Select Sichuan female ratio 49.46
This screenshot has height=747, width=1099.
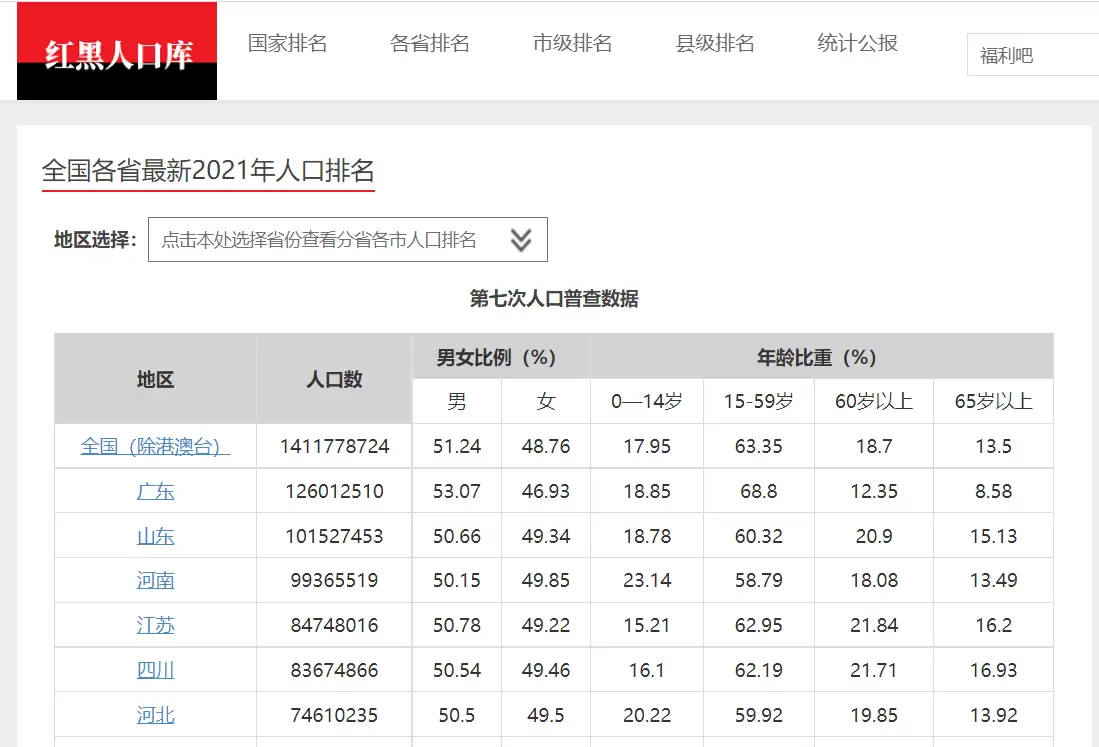546,670
